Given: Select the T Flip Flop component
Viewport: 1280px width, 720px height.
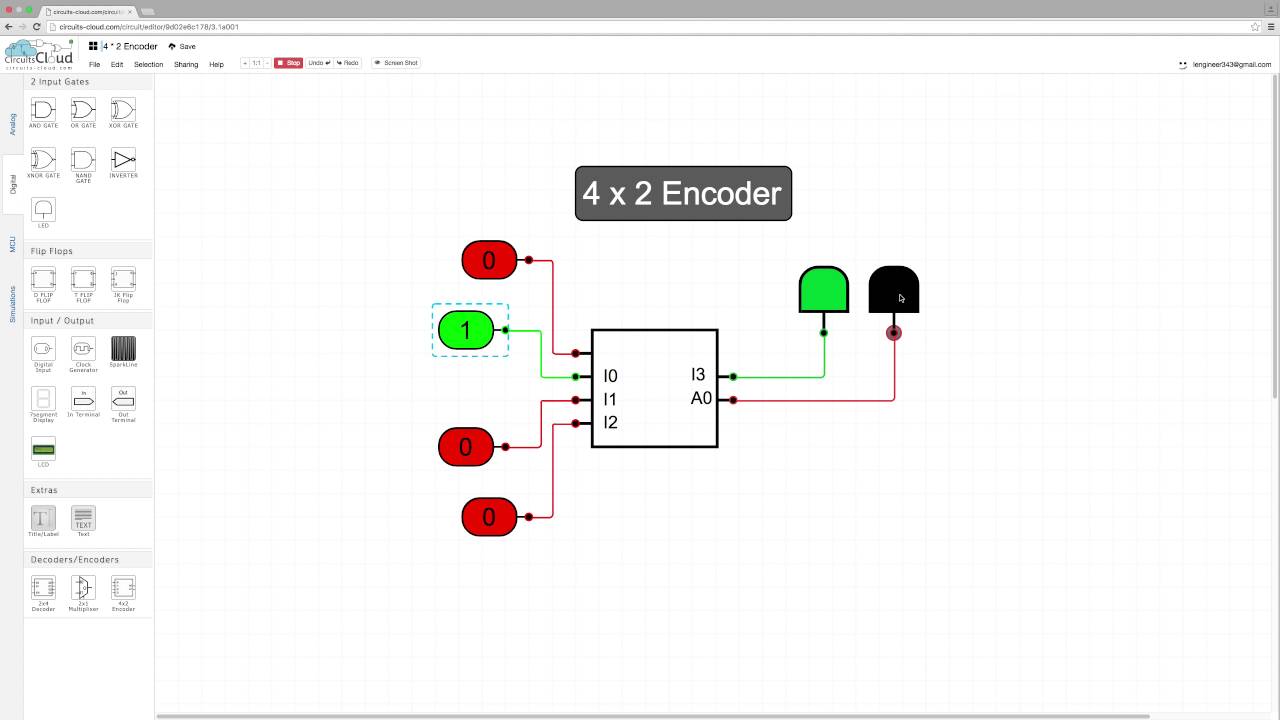Looking at the screenshot, I should coord(83,283).
